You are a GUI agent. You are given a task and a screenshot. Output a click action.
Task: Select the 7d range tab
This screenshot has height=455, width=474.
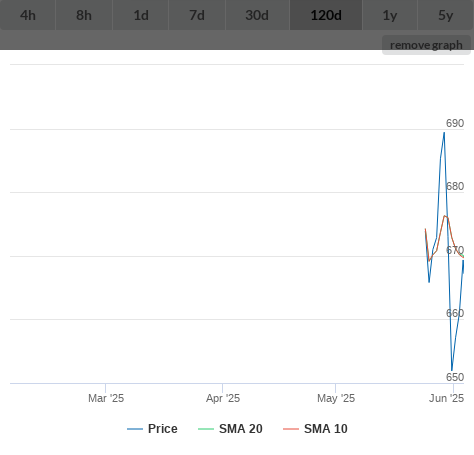[x=197, y=15]
